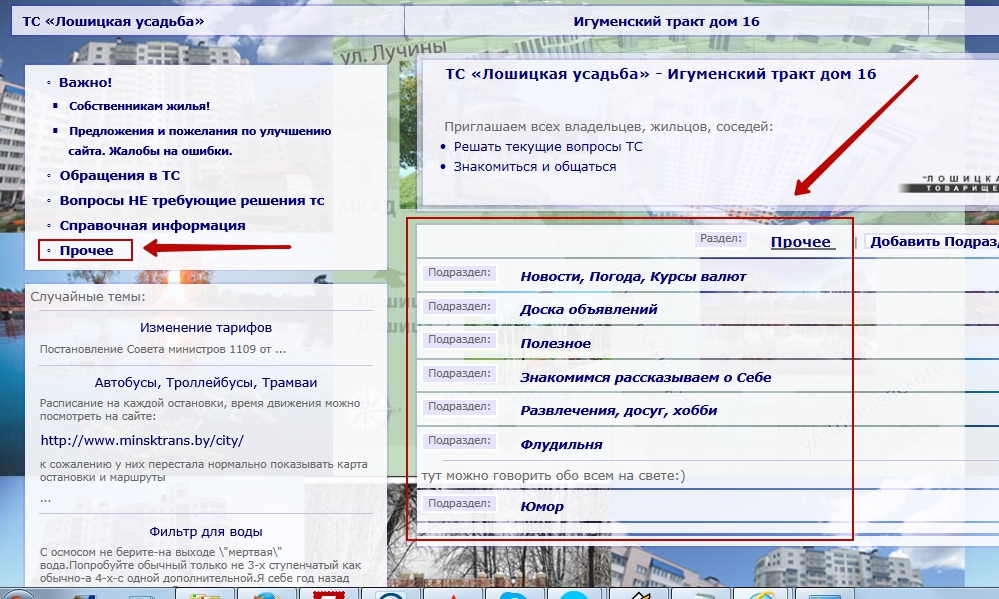The image size is (999, 599).
Task: Open the 'Доска объявлений' subsection
Action: coord(588,309)
